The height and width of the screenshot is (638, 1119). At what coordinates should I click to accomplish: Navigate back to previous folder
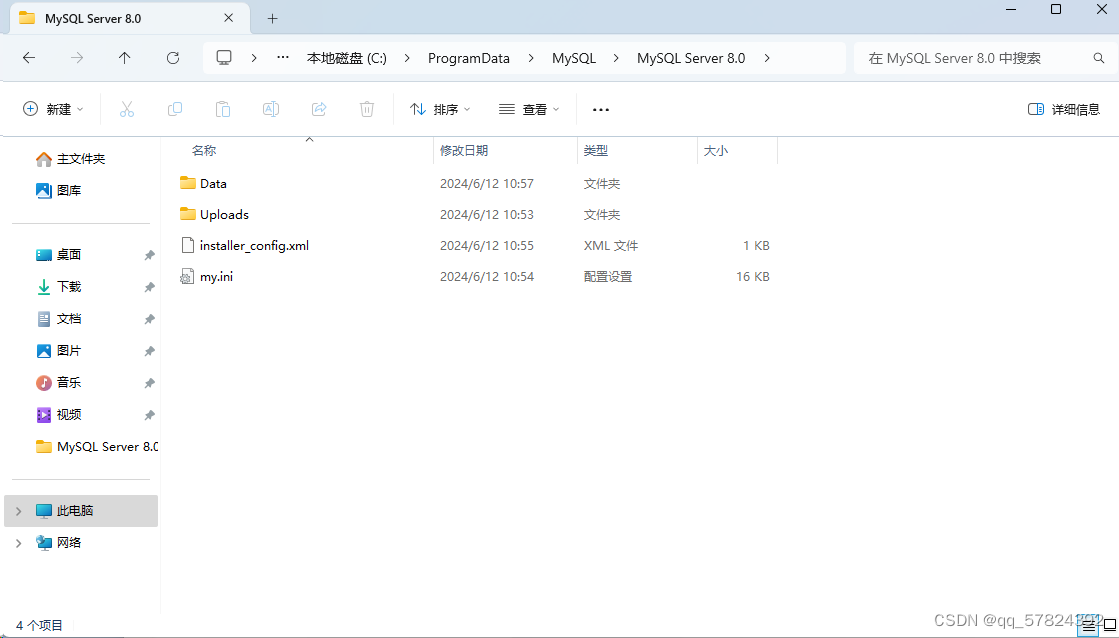coord(29,58)
